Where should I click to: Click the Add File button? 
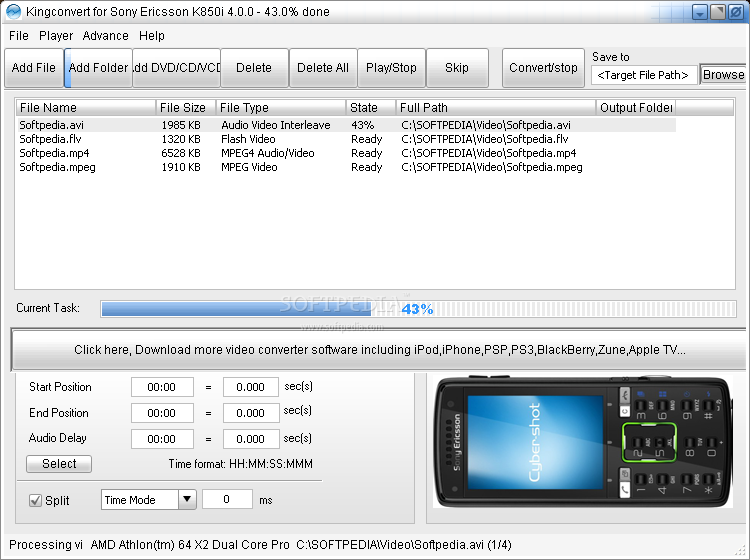tap(33, 68)
